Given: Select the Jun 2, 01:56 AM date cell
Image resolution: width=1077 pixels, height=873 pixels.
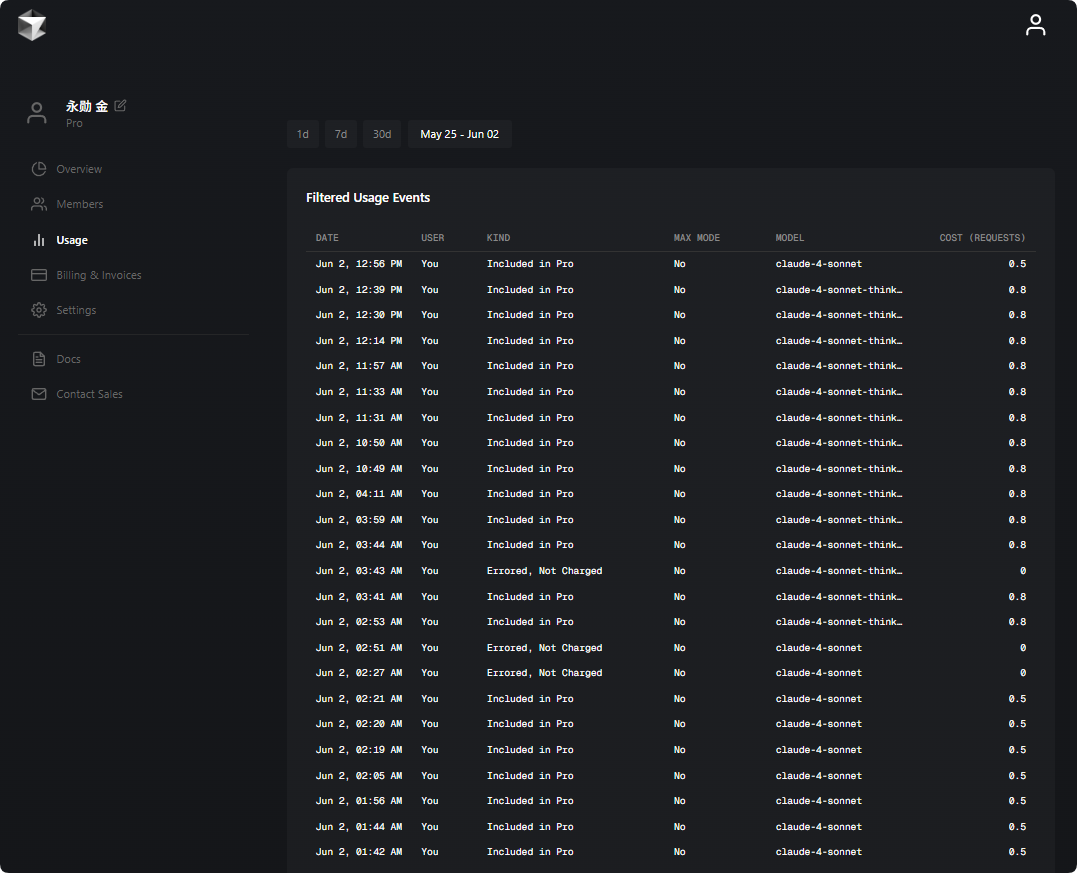Looking at the screenshot, I should point(359,801).
